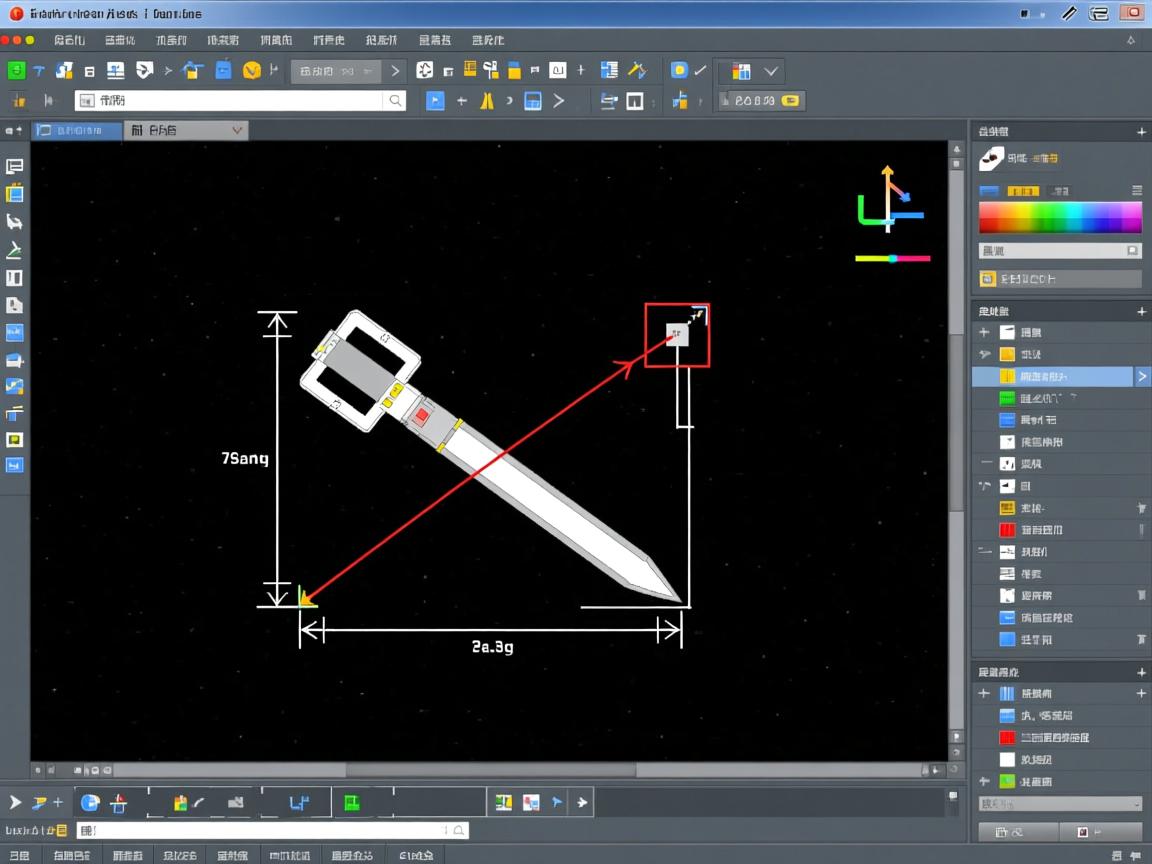Click the left button at bottom of right panel
The width and height of the screenshot is (1152, 864).
click(1017, 832)
